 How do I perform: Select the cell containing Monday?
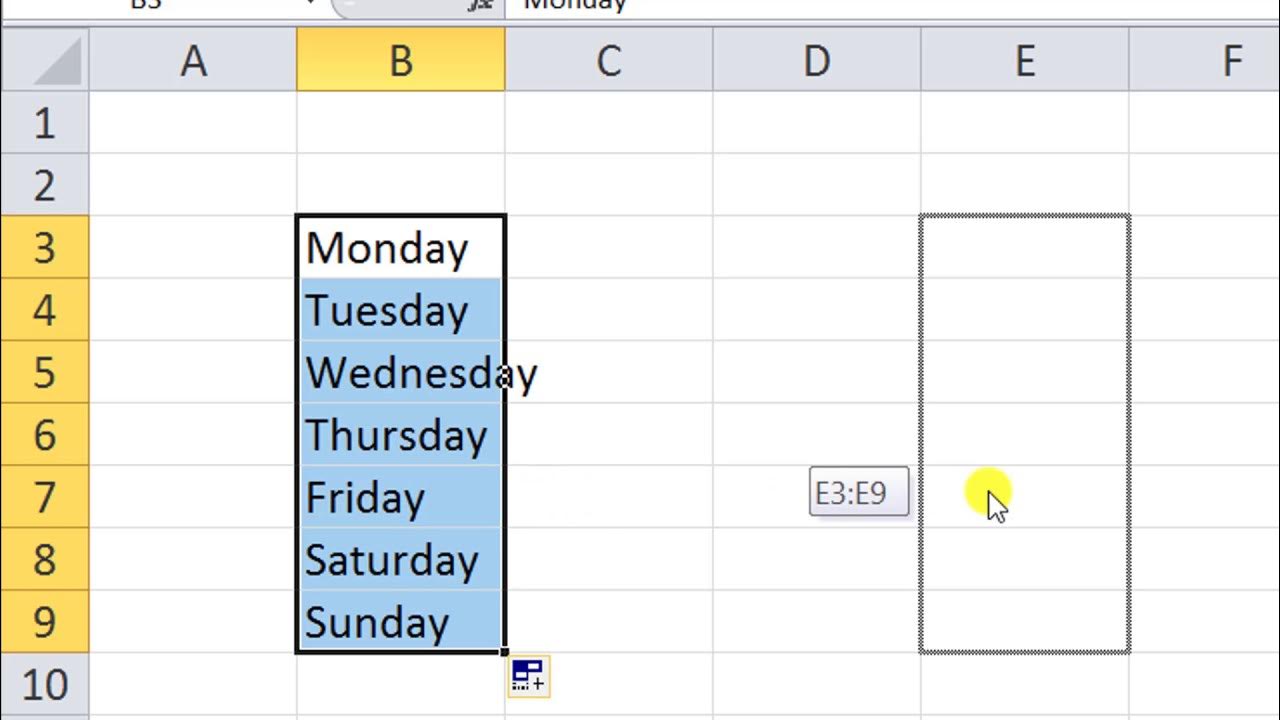click(401, 247)
